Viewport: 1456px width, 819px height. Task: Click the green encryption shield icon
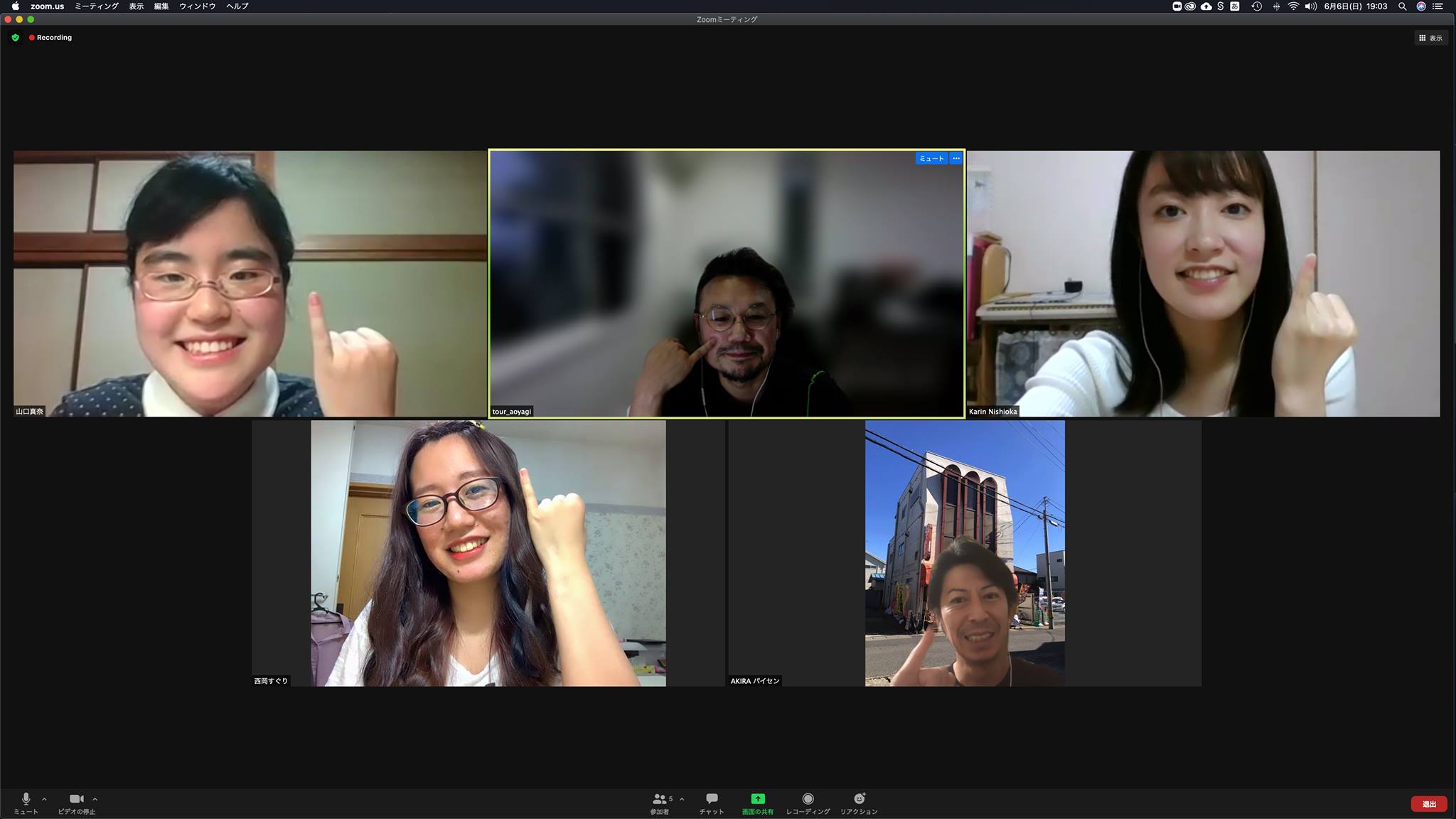click(x=16, y=38)
